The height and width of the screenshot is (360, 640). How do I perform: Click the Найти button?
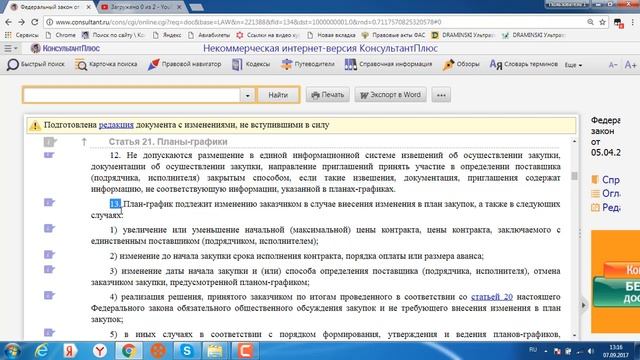click(278, 95)
